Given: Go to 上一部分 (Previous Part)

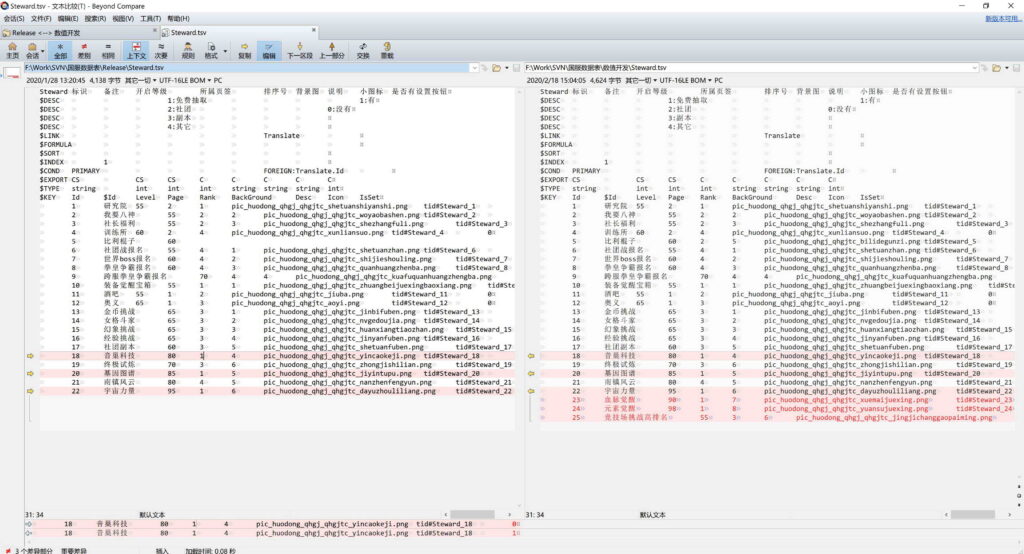Looking at the screenshot, I should pyautogui.click(x=333, y=50).
